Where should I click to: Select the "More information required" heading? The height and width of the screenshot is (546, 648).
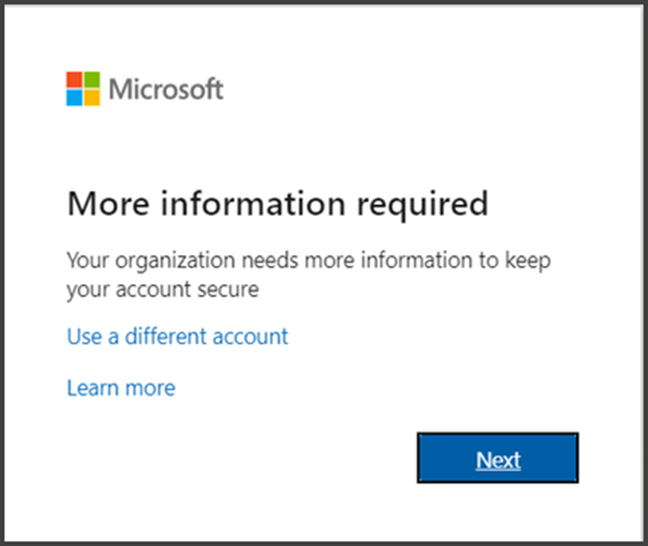click(277, 204)
